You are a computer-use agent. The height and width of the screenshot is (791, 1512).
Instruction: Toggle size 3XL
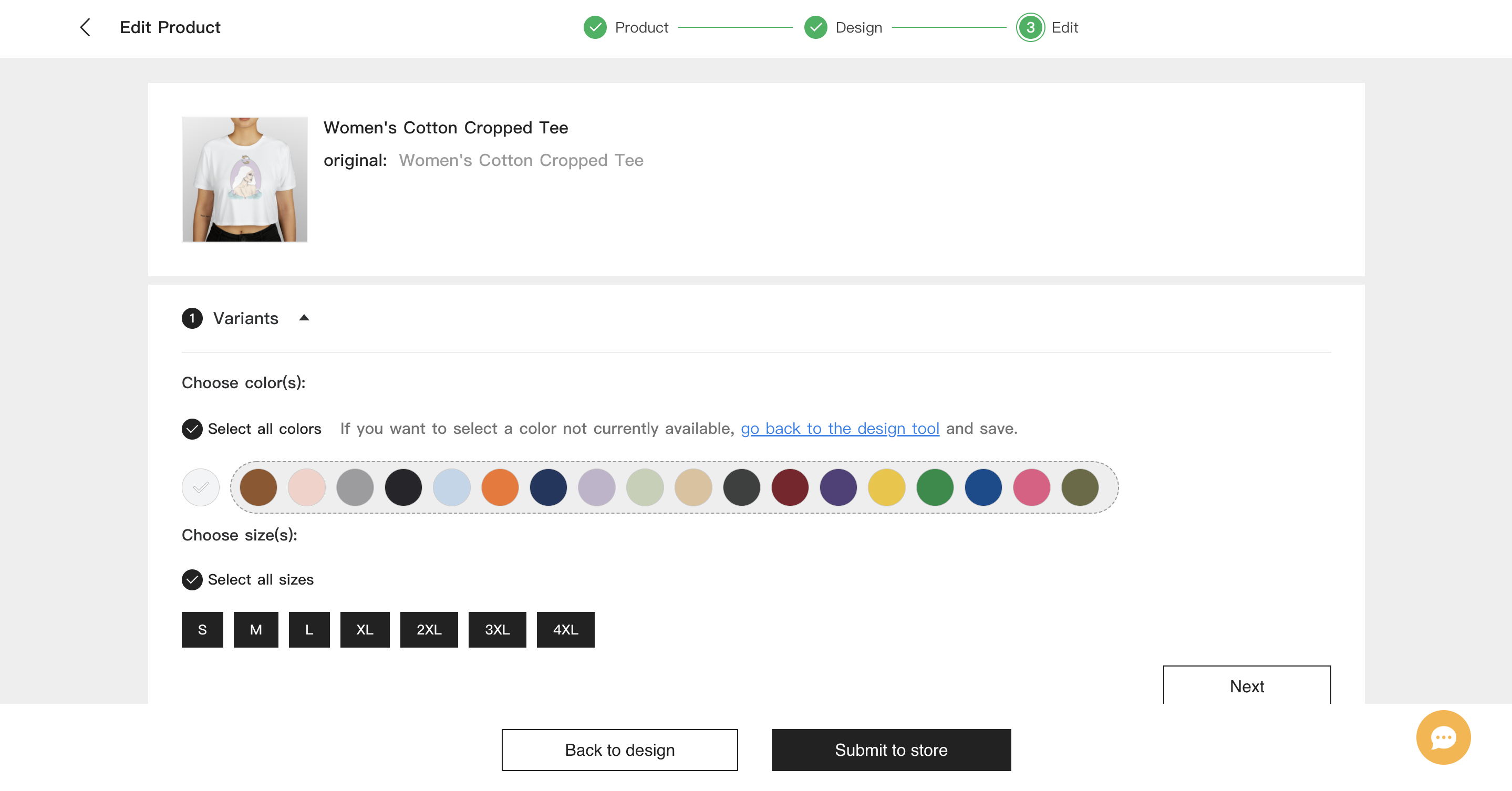click(497, 630)
